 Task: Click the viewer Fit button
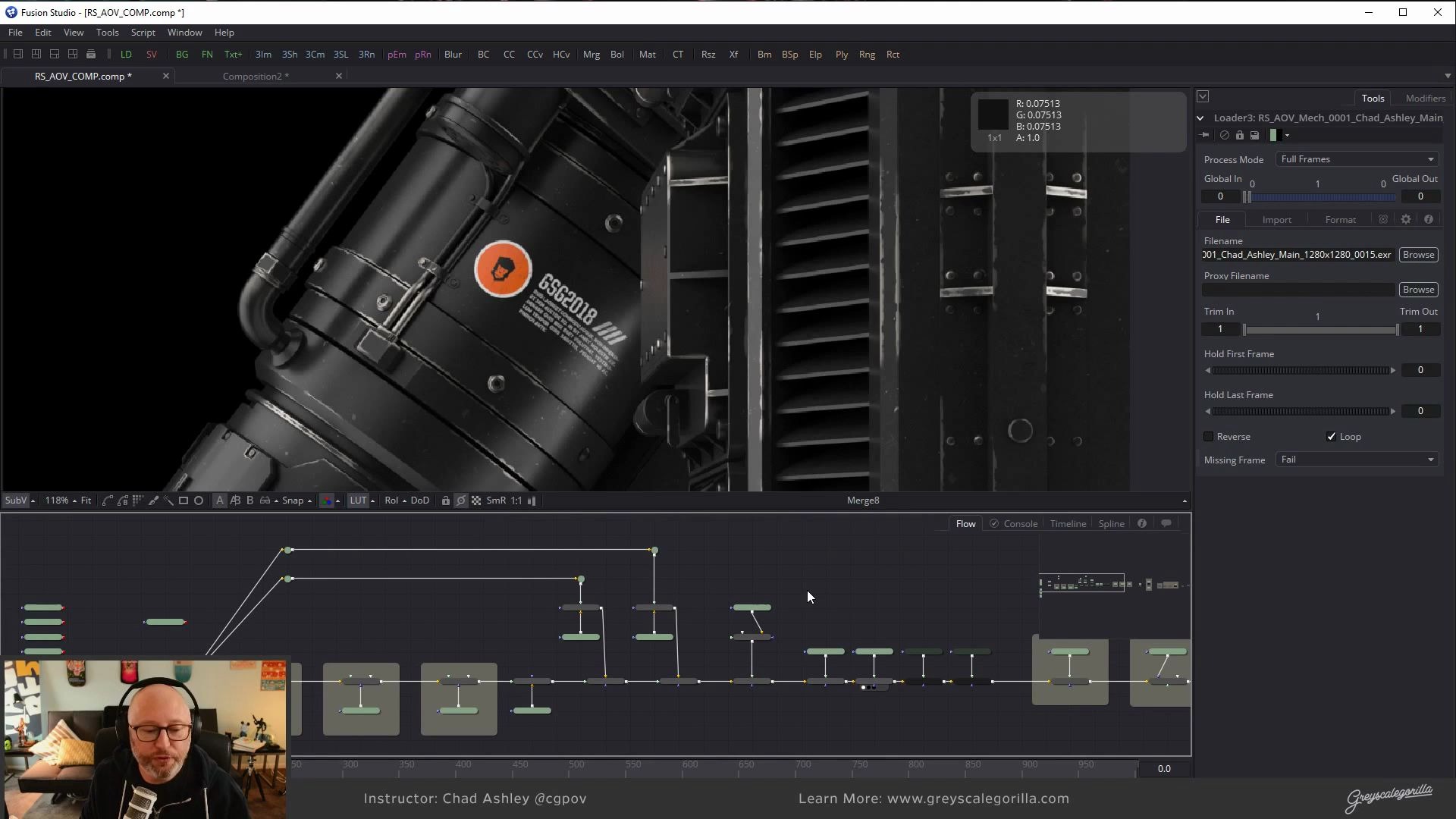click(86, 500)
